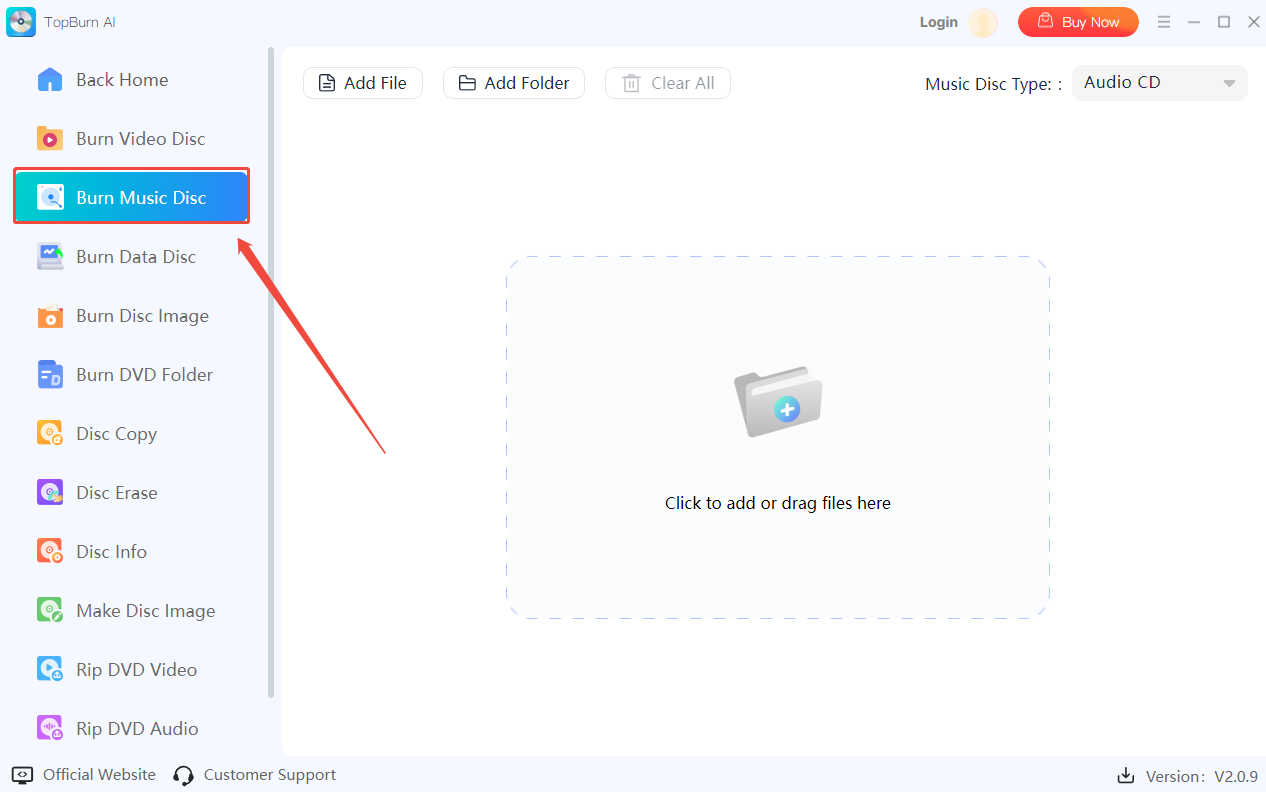Click the Burn DVD Folder icon

pos(50,375)
